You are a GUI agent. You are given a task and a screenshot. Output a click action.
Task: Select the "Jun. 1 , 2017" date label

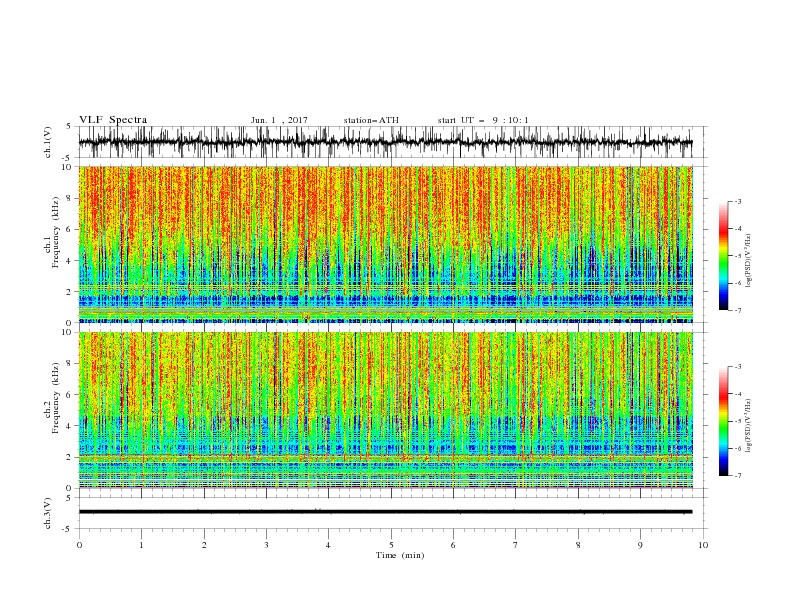279,120
